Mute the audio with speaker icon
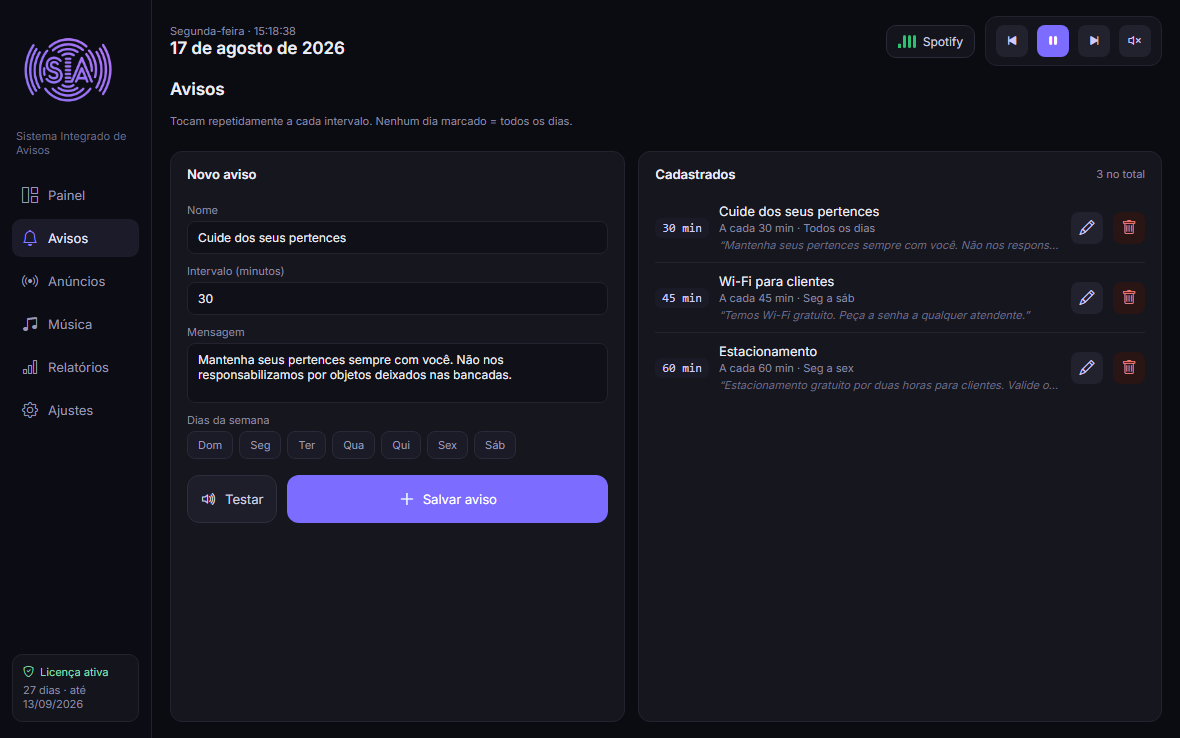This screenshot has height=738, width=1180. tap(1135, 41)
